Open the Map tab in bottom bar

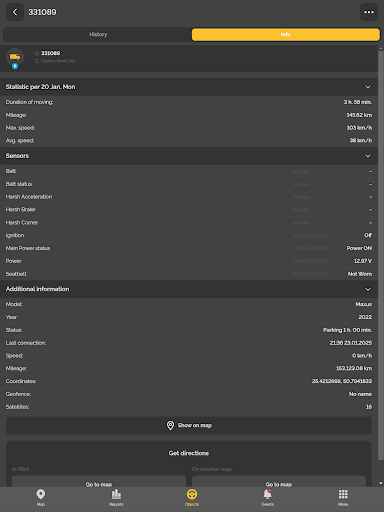[x=41, y=498]
